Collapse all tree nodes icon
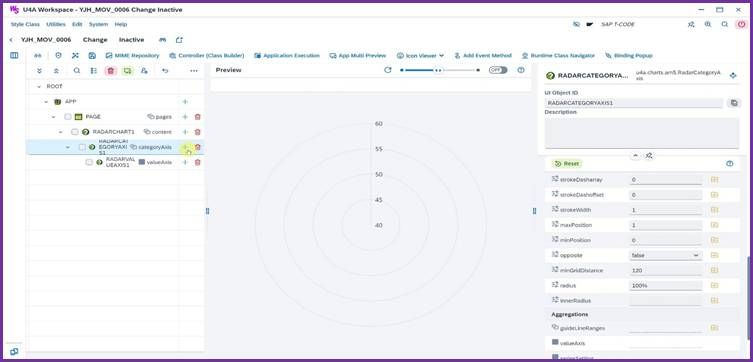 point(56,71)
